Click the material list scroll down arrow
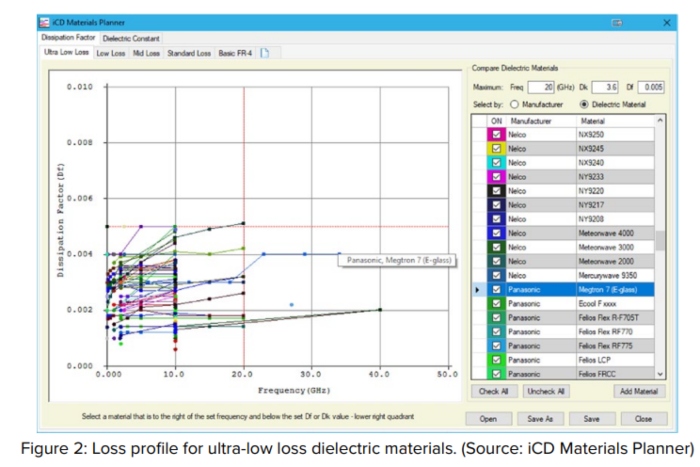 tap(660, 374)
